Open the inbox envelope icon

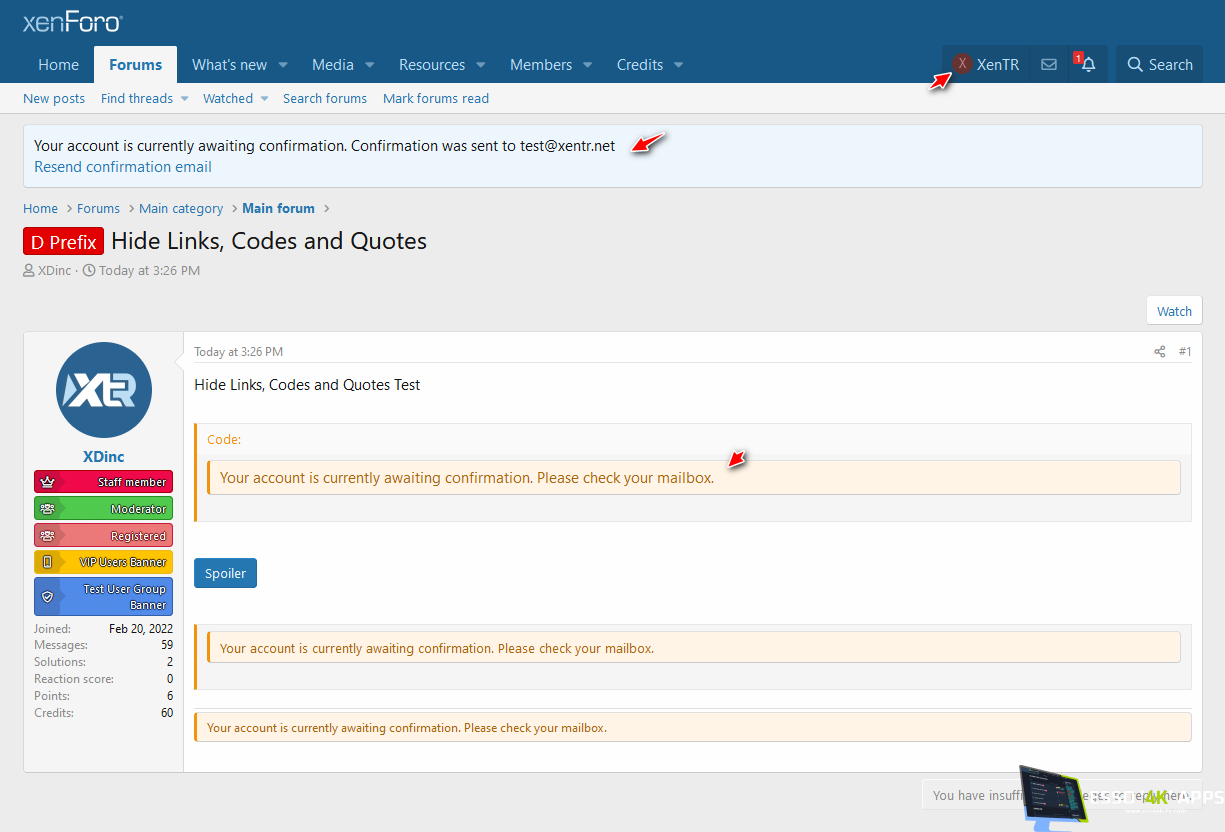(1048, 65)
